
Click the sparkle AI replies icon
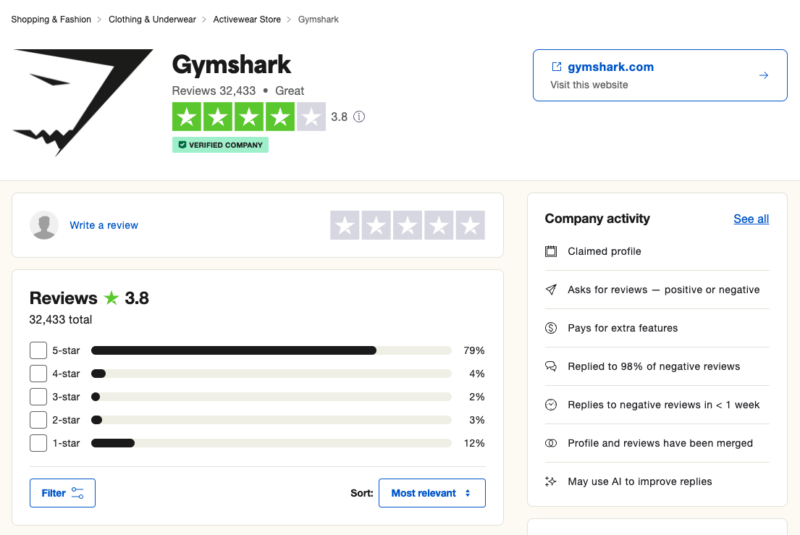[x=551, y=481]
